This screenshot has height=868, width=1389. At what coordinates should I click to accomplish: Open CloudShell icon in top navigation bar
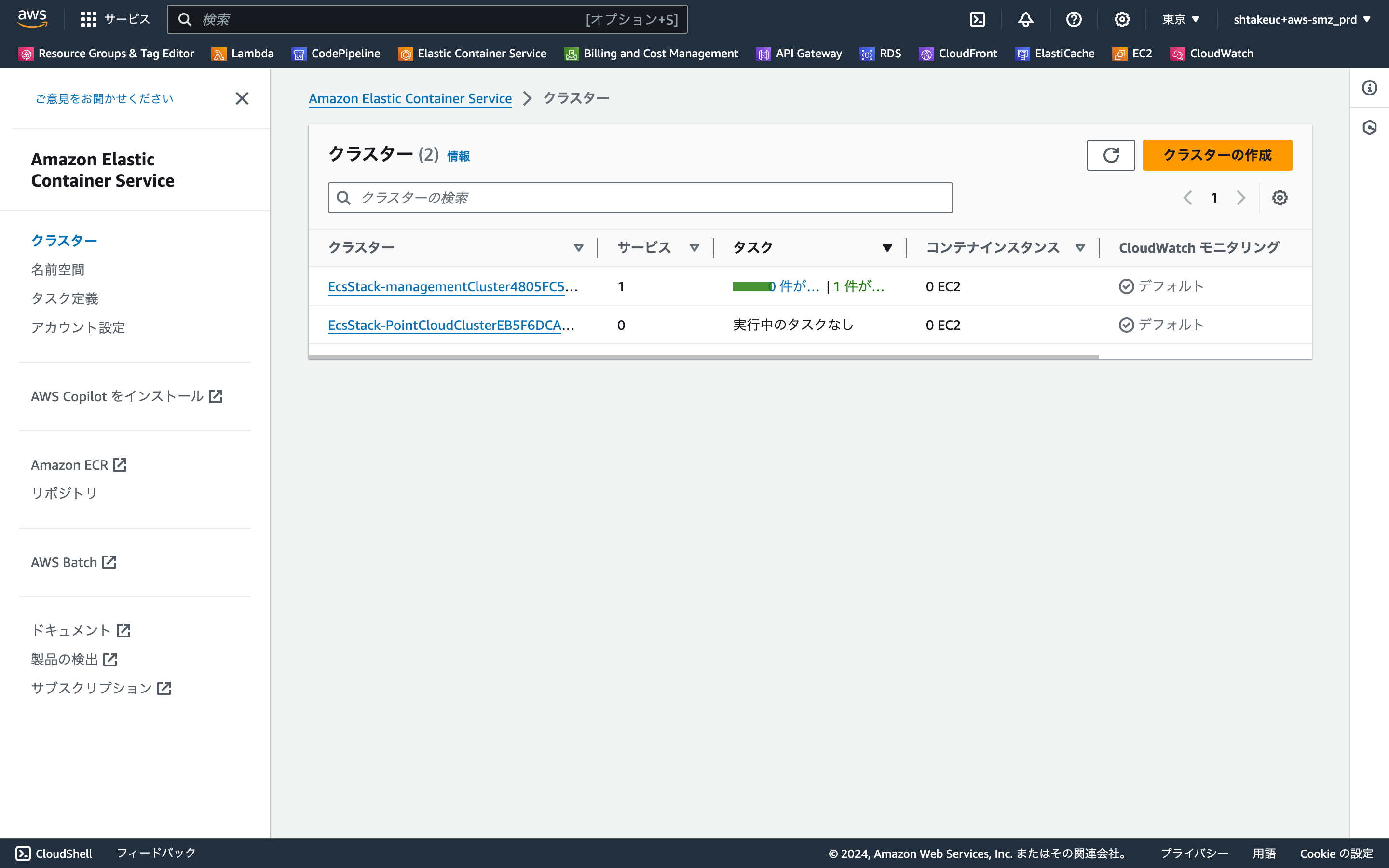tap(978, 19)
